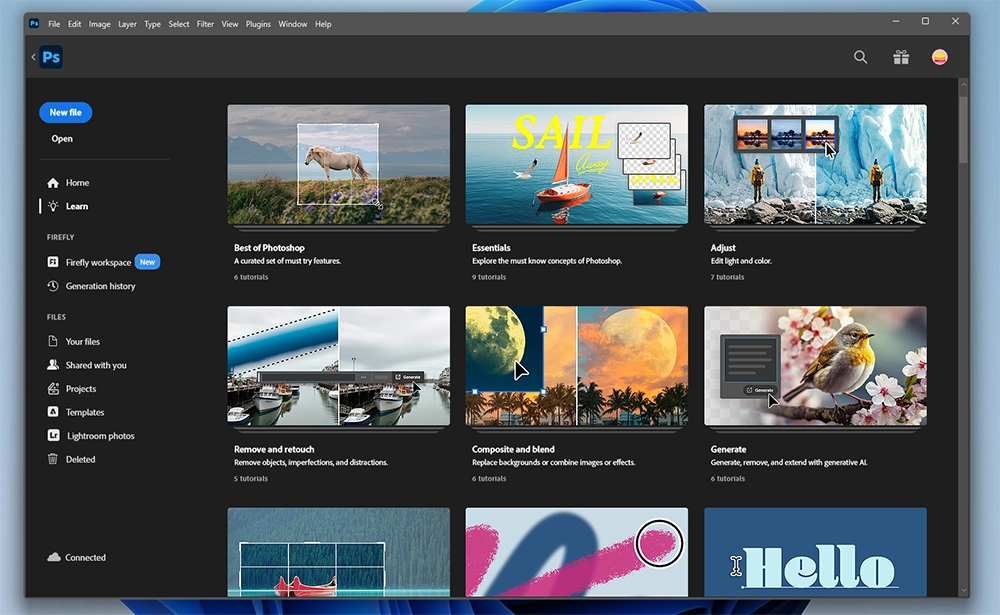Click the Lightroom photos Lr icon
The height and width of the screenshot is (615, 1000).
[54, 436]
